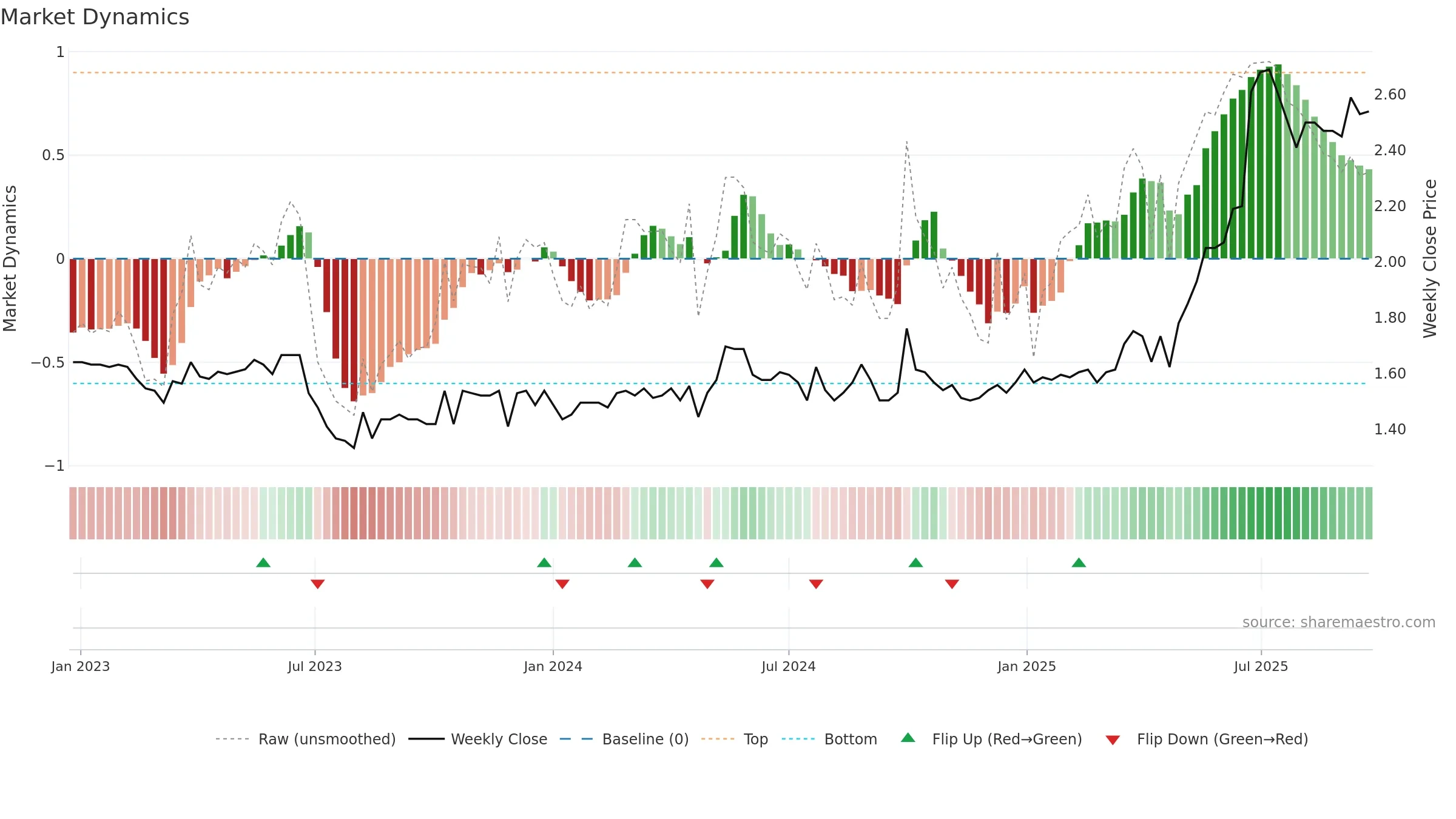Image resolution: width=1456 pixels, height=819 pixels.
Task: Toggle the Baseline (0) legend entry
Action: (624, 739)
